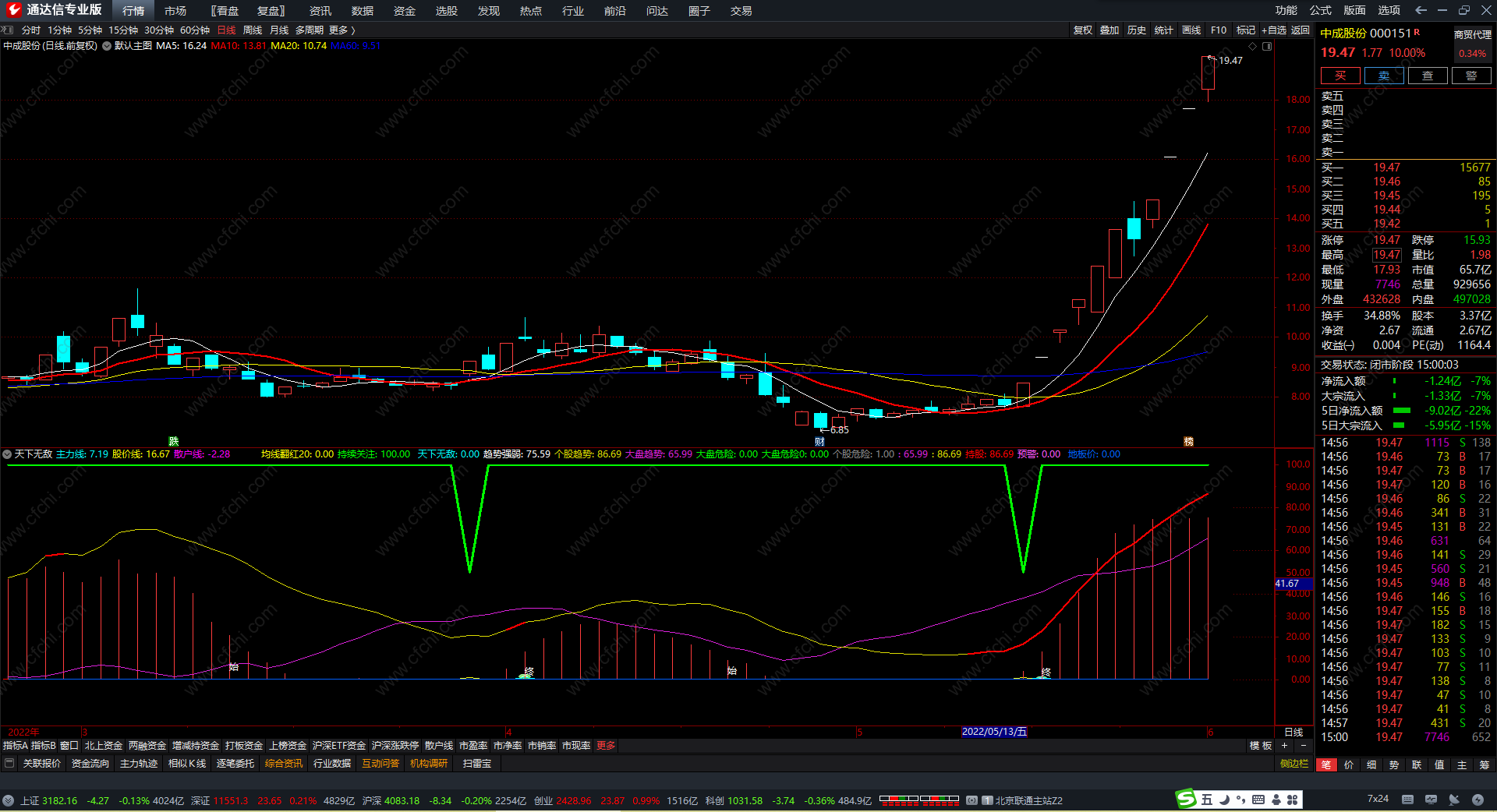Open the 北上资金 indicator tab
The width and height of the screenshot is (1497, 812).
104,746
